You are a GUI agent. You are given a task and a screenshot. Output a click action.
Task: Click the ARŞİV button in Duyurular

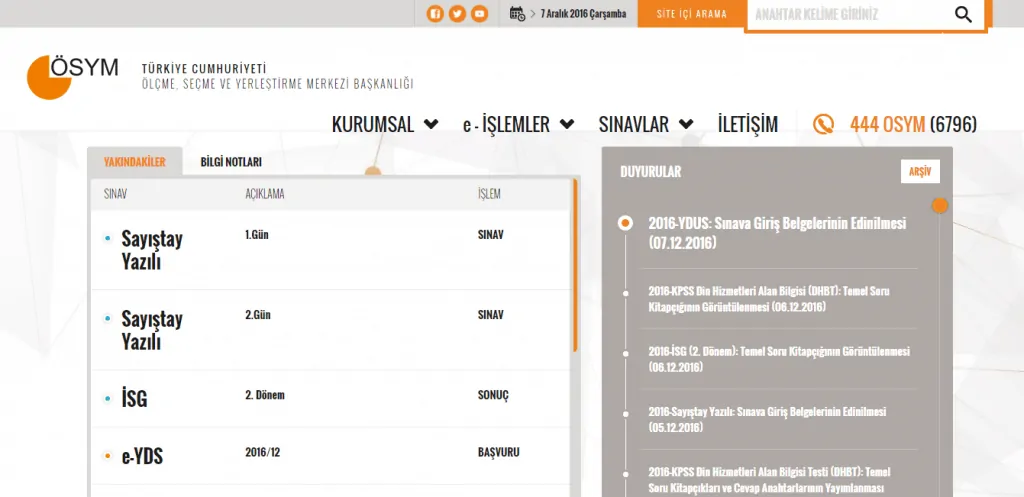pyautogui.click(x=919, y=172)
